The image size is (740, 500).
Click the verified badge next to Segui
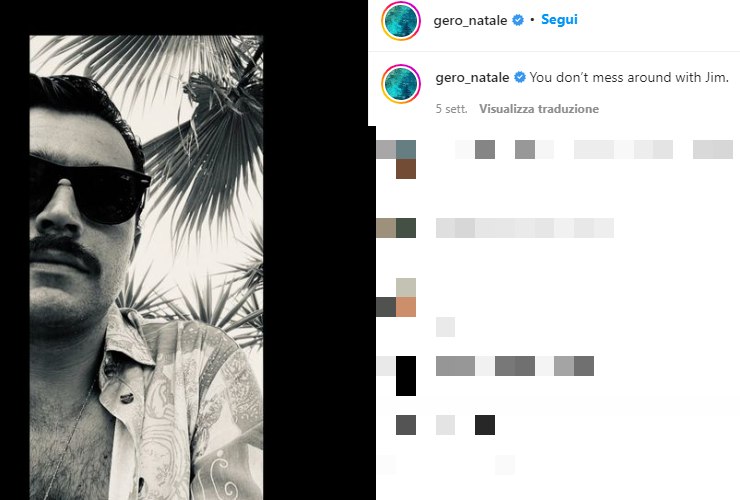click(518, 20)
